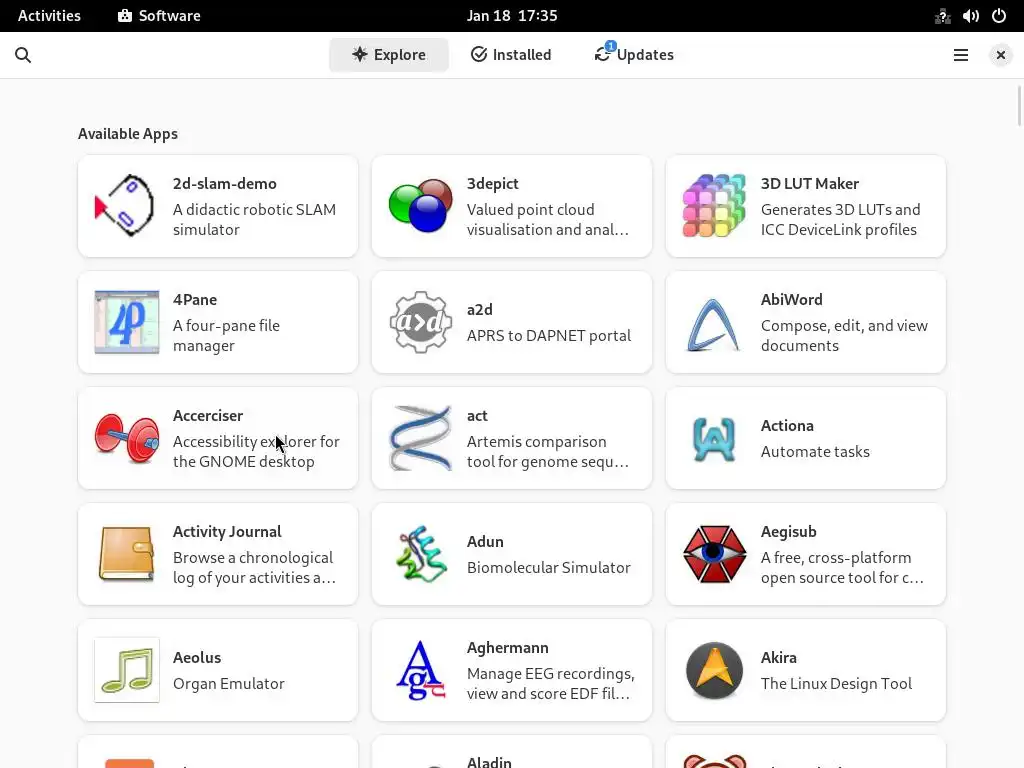Screen dimensions: 1024x768
Task: Click the Aghermann title text
Action: (507, 648)
